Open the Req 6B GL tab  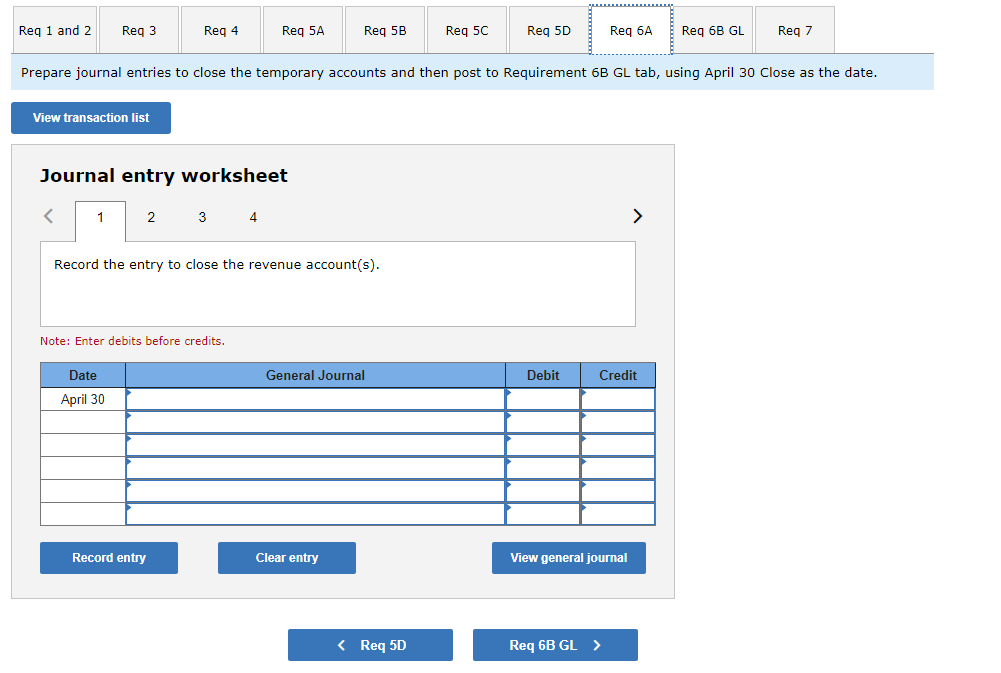[713, 30]
